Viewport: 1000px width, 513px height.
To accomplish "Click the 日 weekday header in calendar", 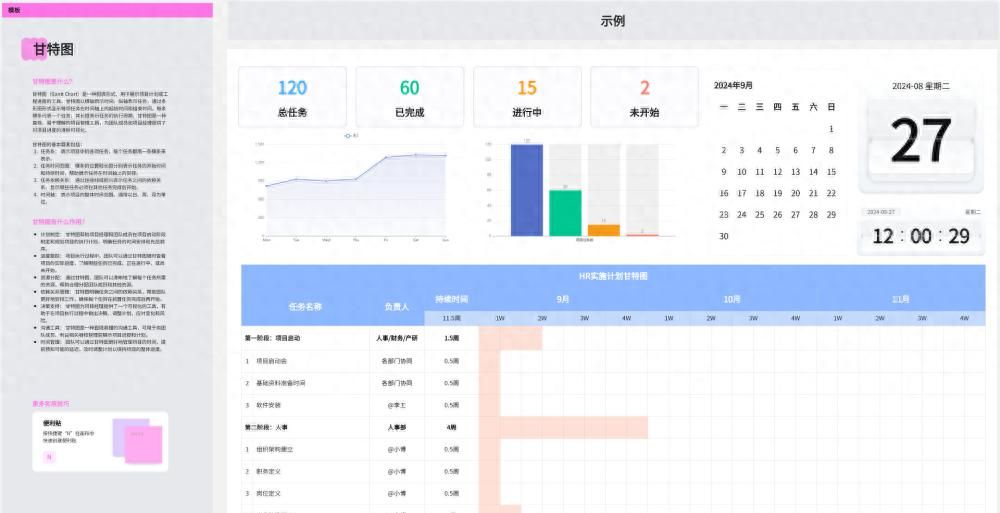I will (831, 107).
